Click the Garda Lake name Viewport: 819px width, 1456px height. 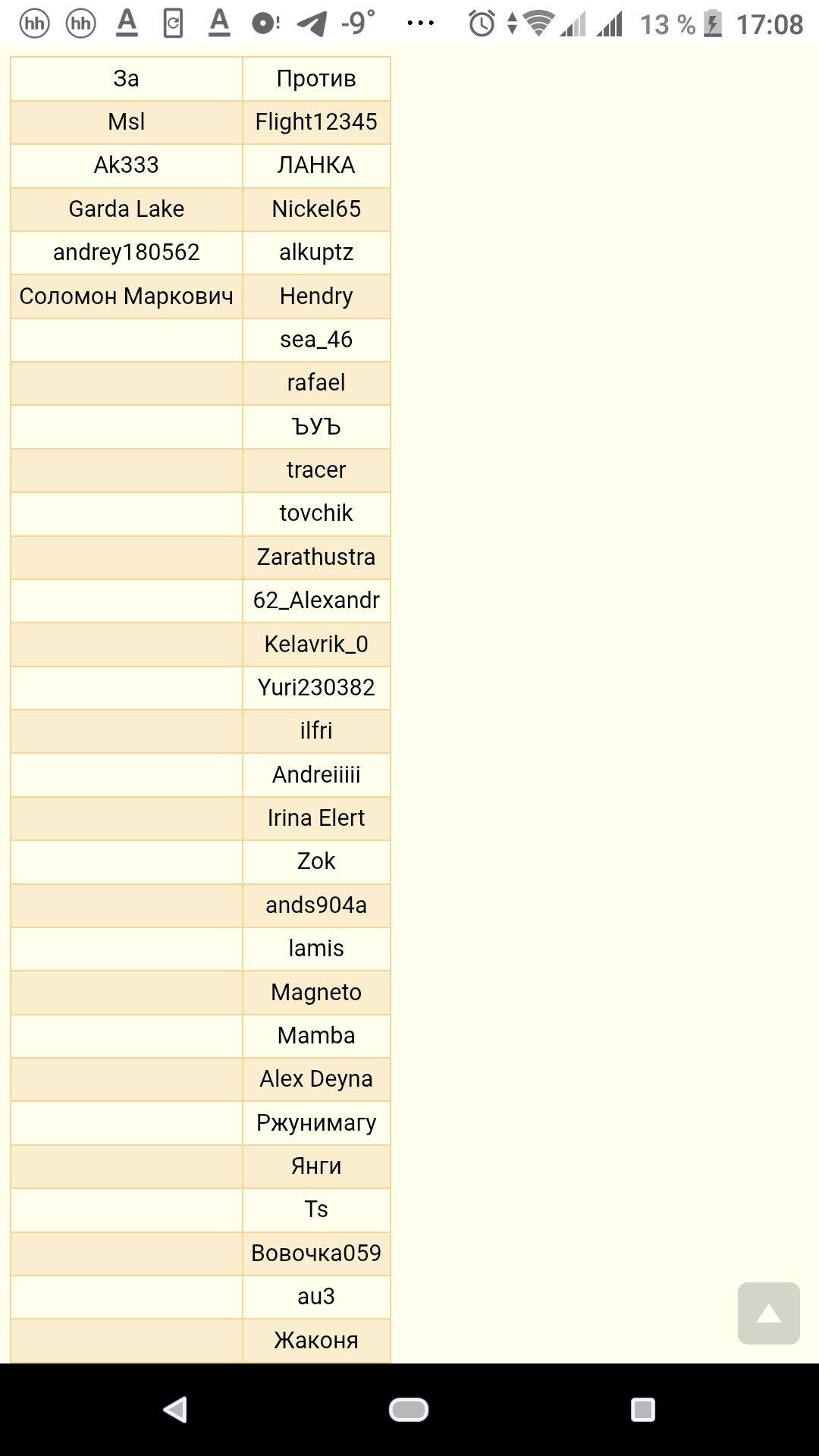[x=126, y=209]
